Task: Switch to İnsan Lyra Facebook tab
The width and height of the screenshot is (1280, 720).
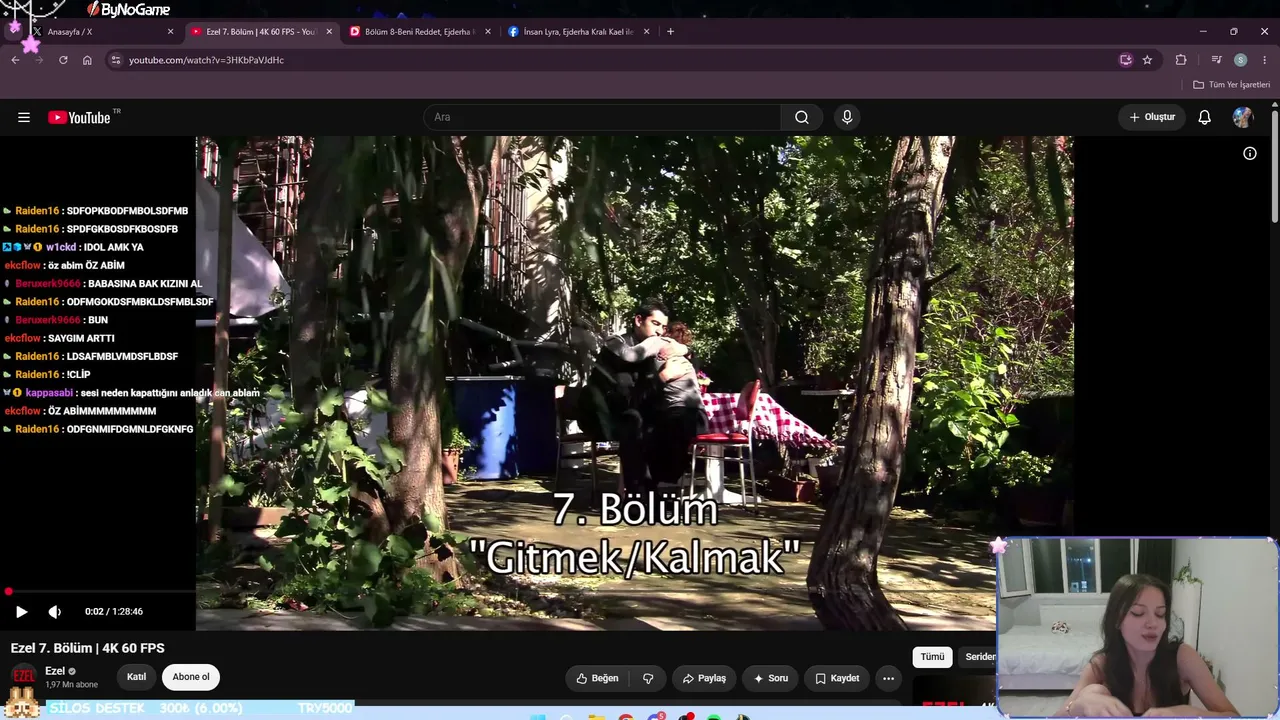Action: [x=577, y=32]
